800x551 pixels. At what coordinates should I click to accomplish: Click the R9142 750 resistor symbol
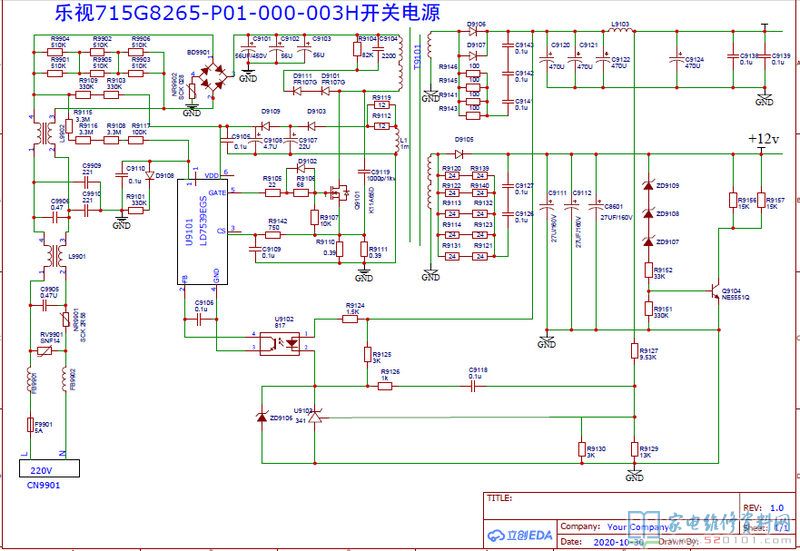[x=273, y=235]
